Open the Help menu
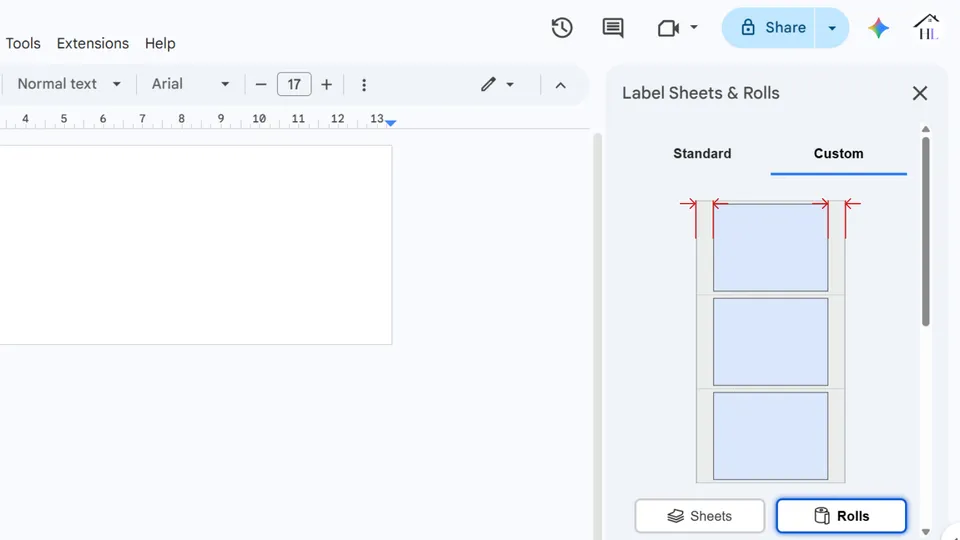 160,43
